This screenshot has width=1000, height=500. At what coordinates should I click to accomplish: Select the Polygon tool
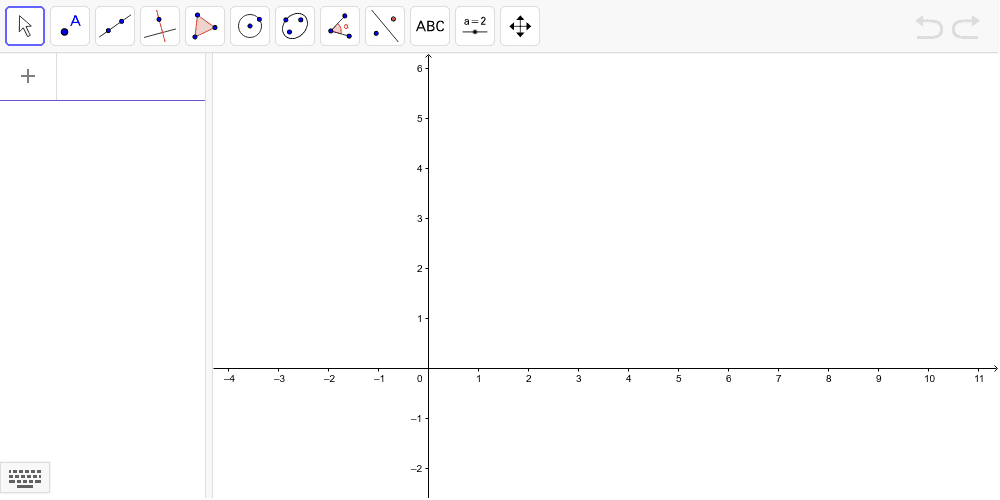[x=205, y=26]
